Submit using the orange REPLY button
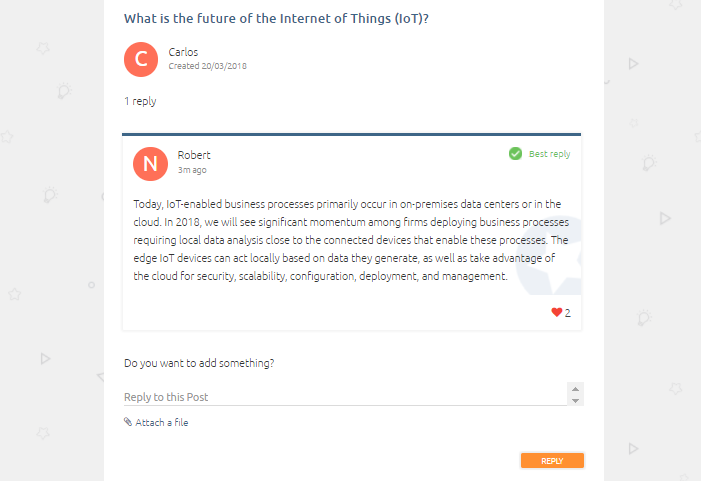701x481 pixels. tap(552, 461)
